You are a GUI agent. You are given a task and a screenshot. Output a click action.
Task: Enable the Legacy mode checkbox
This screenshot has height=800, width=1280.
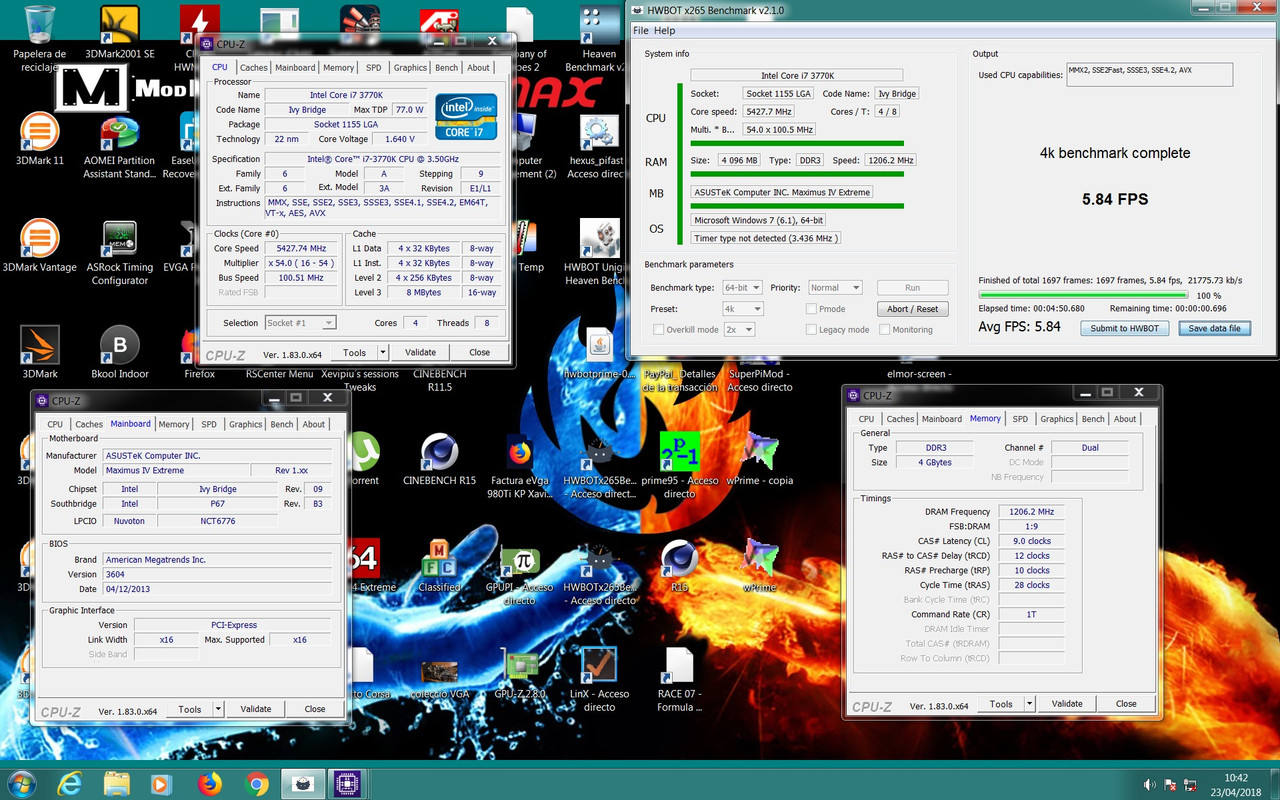click(811, 329)
